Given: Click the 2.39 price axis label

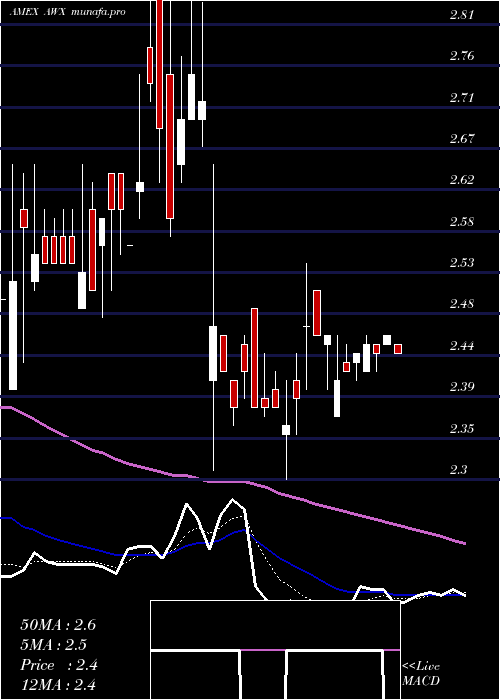Looking at the screenshot, I should tap(462, 387).
